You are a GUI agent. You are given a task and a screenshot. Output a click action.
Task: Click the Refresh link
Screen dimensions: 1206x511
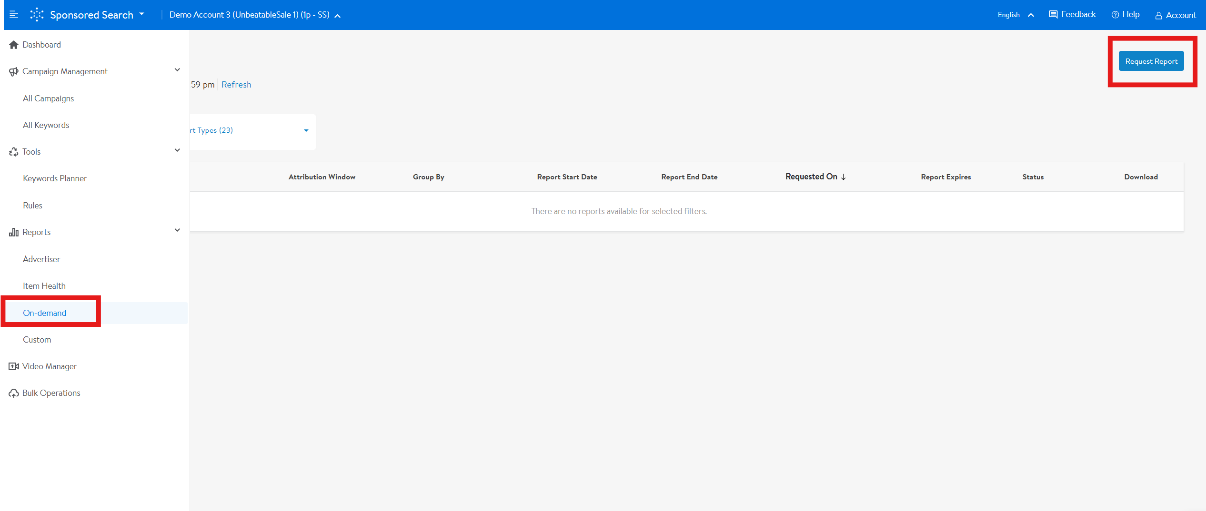point(236,85)
